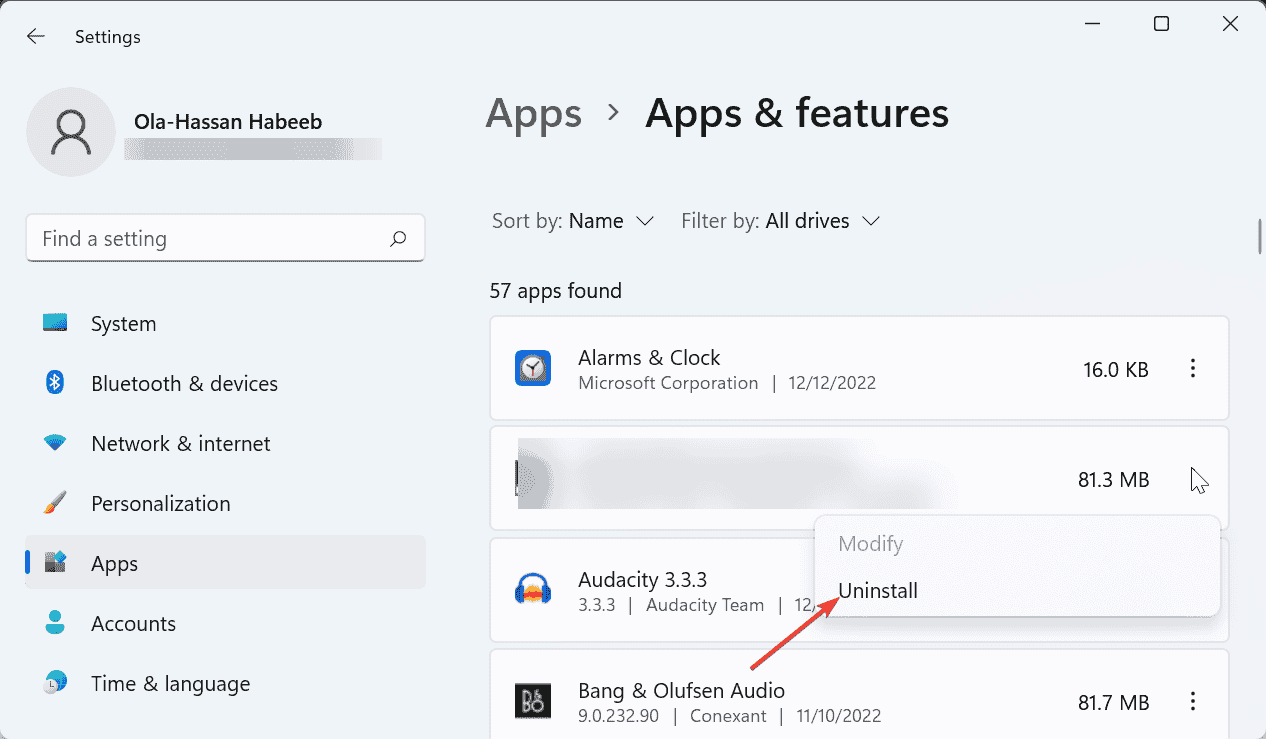Click the user profile avatar picture

70,132
